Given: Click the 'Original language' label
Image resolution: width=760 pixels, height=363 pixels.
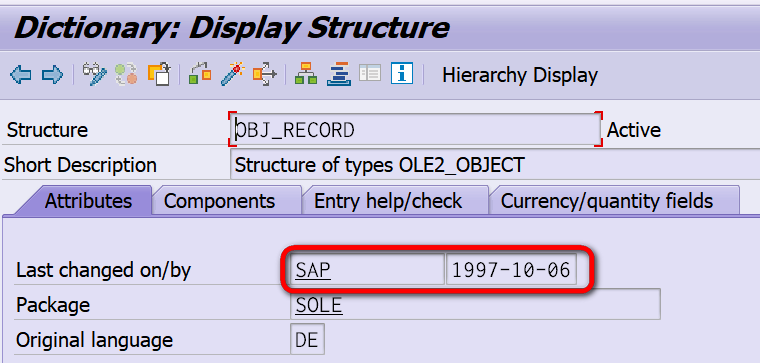Looking at the screenshot, I should coord(95,340).
